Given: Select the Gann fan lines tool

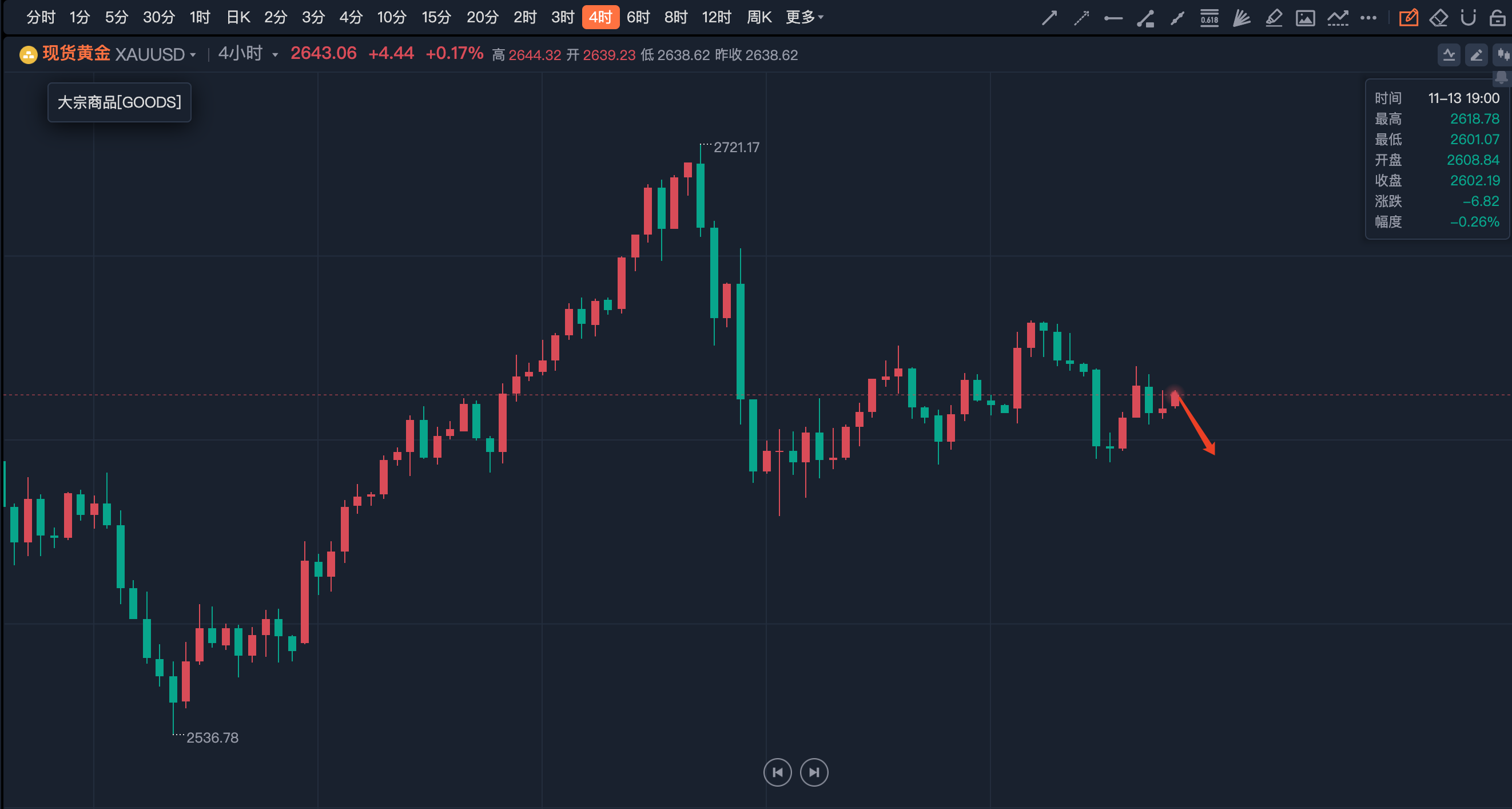Looking at the screenshot, I should (1242, 18).
